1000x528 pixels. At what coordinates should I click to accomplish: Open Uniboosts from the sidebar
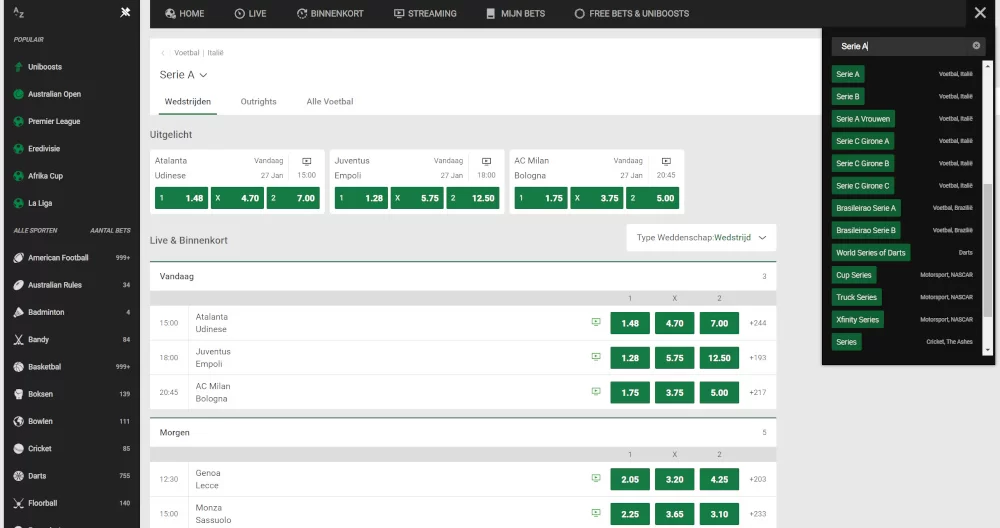44,67
